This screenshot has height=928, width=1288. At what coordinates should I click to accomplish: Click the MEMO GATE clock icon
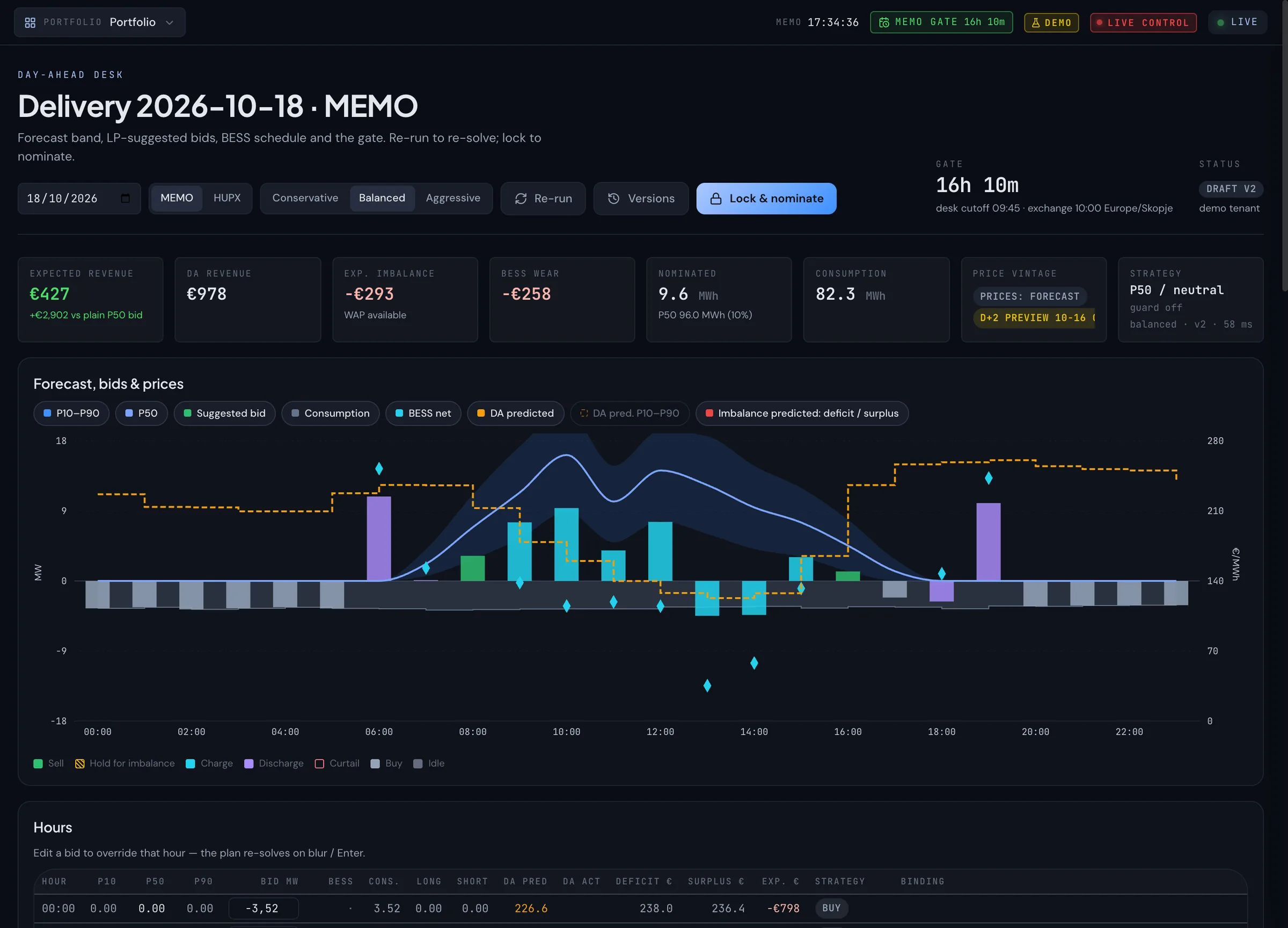(884, 22)
